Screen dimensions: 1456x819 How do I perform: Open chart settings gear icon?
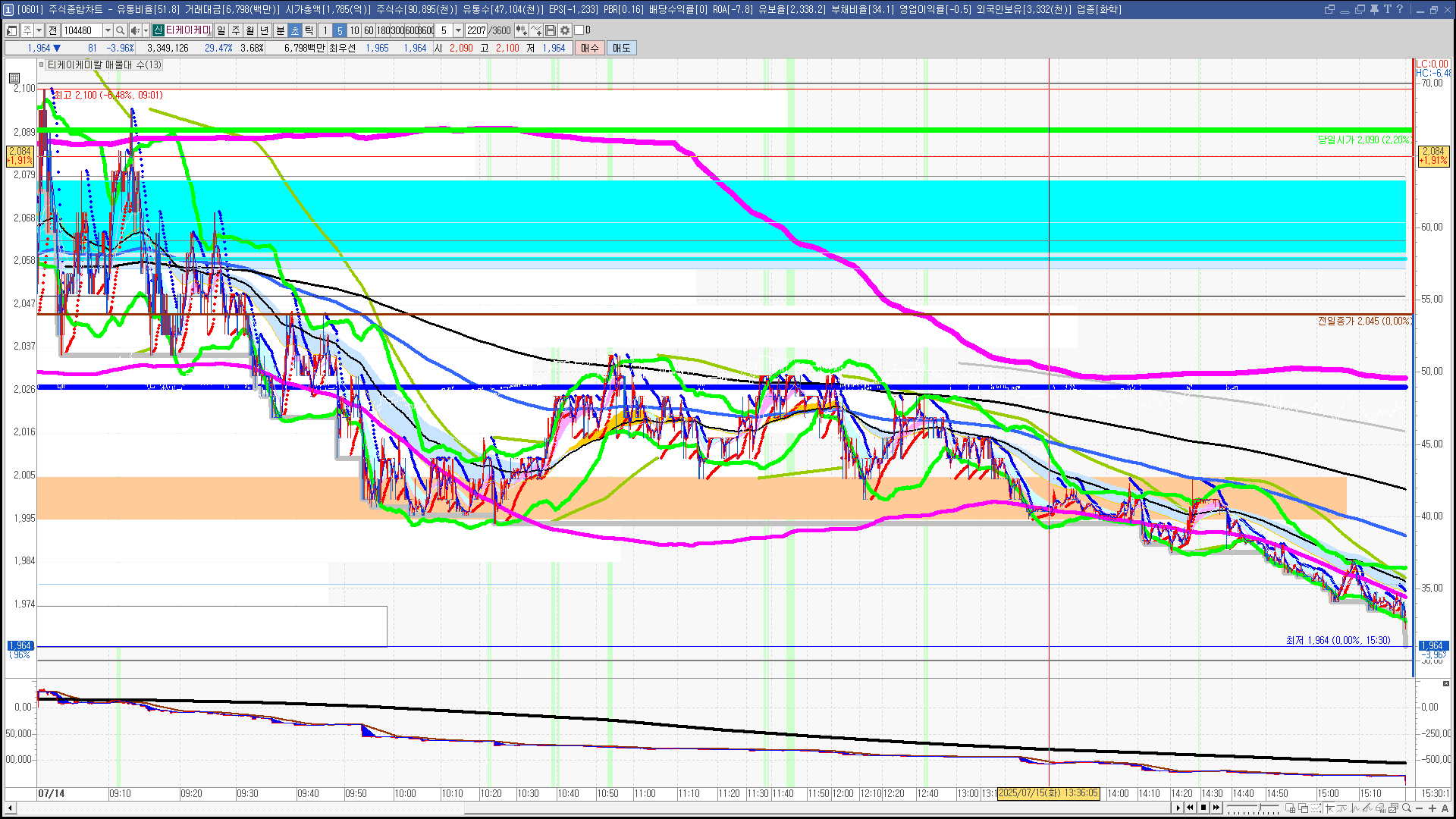coord(565,30)
